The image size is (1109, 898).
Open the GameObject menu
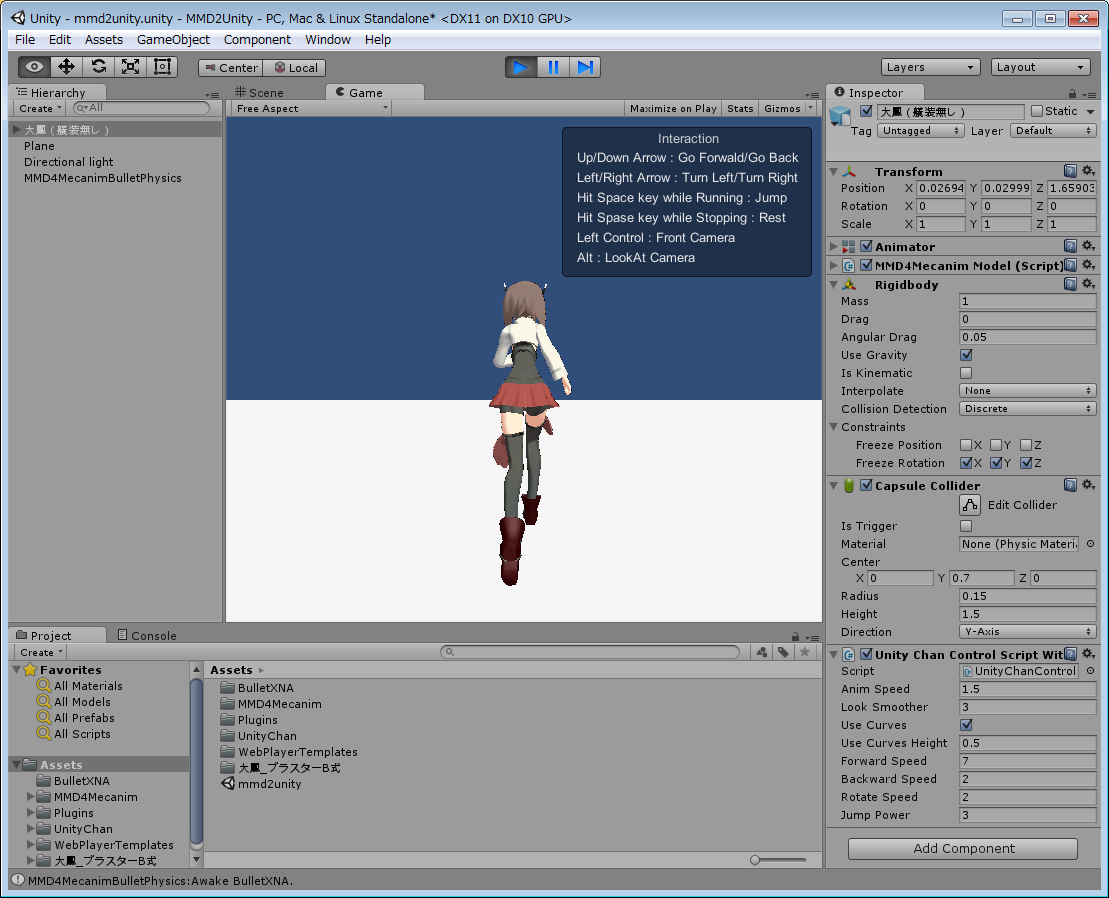(173, 40)
